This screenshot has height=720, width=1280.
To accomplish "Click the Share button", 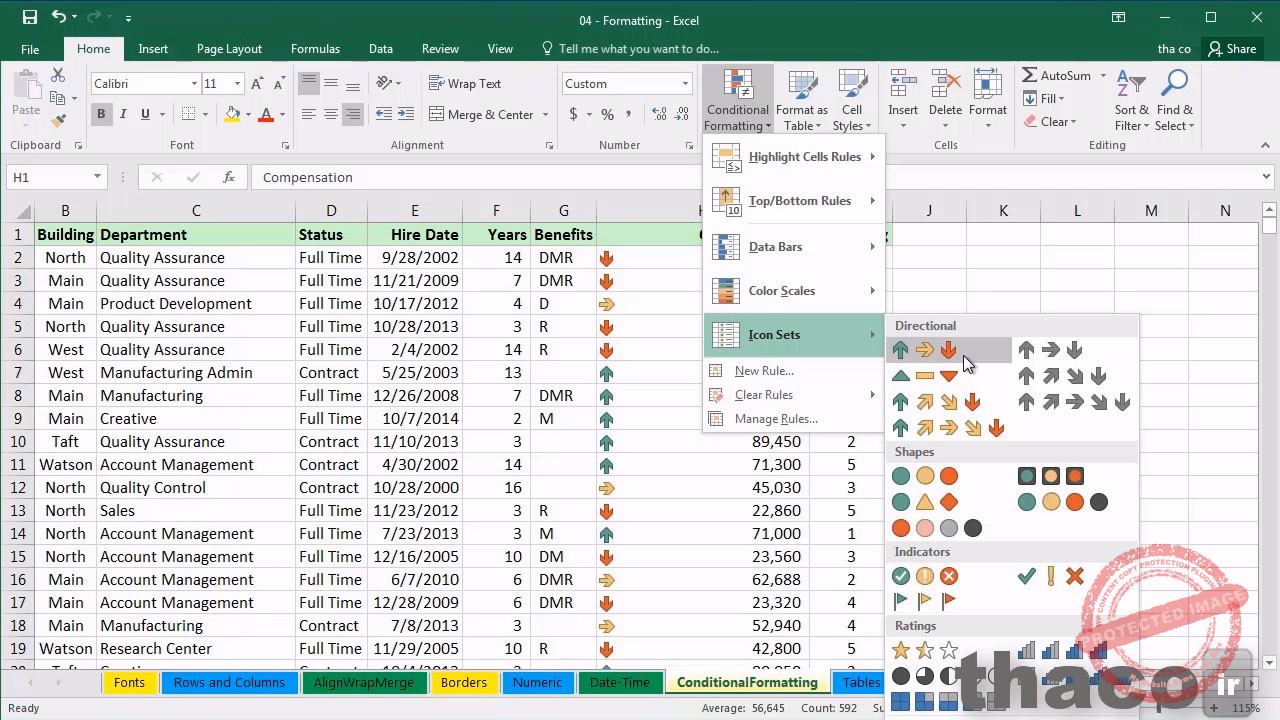I will click(1230, 49).
